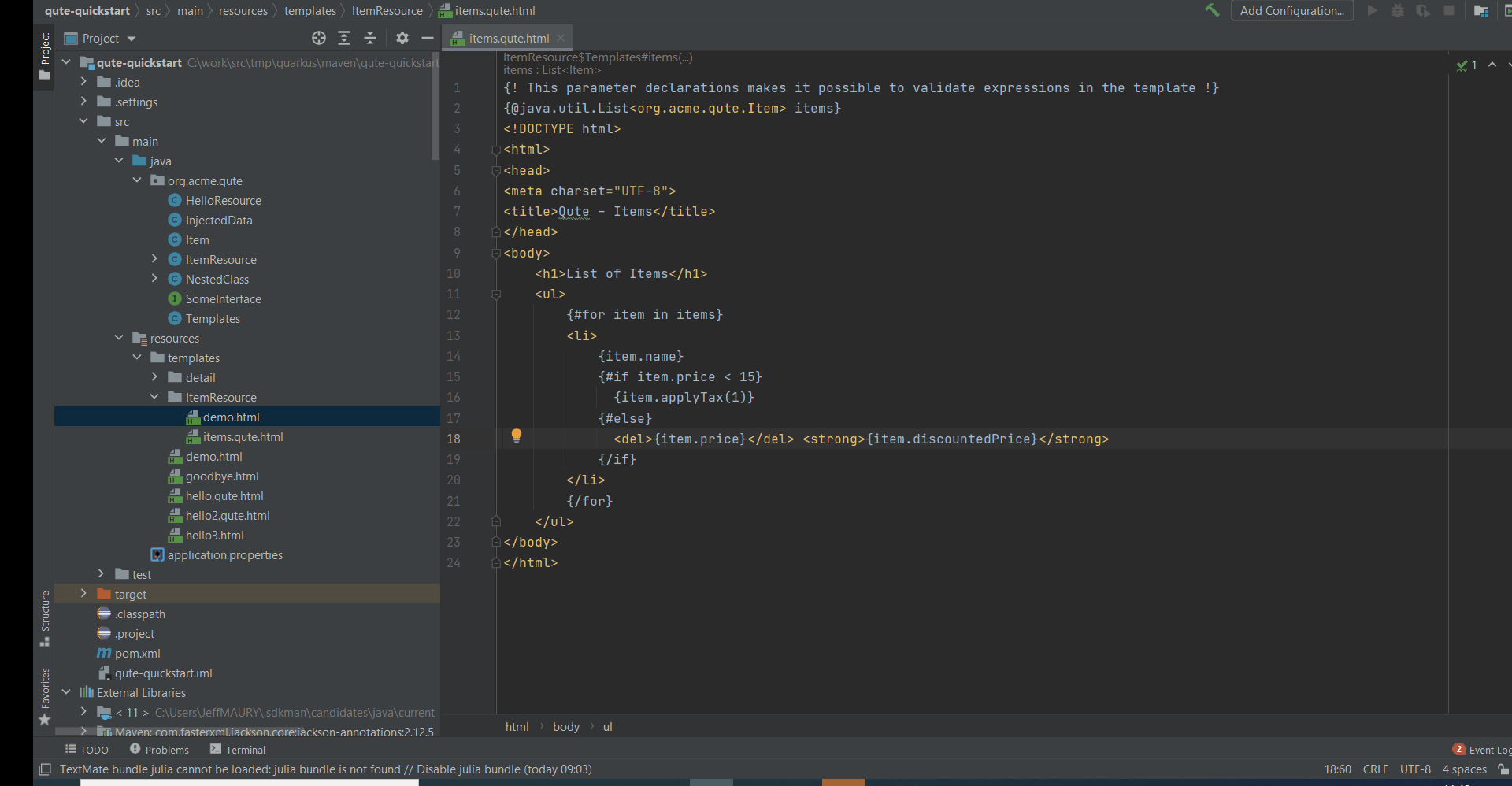Expand the NestedClass tree node
The height and width of the screenshot is (786, 1512).
pos(154,279)
